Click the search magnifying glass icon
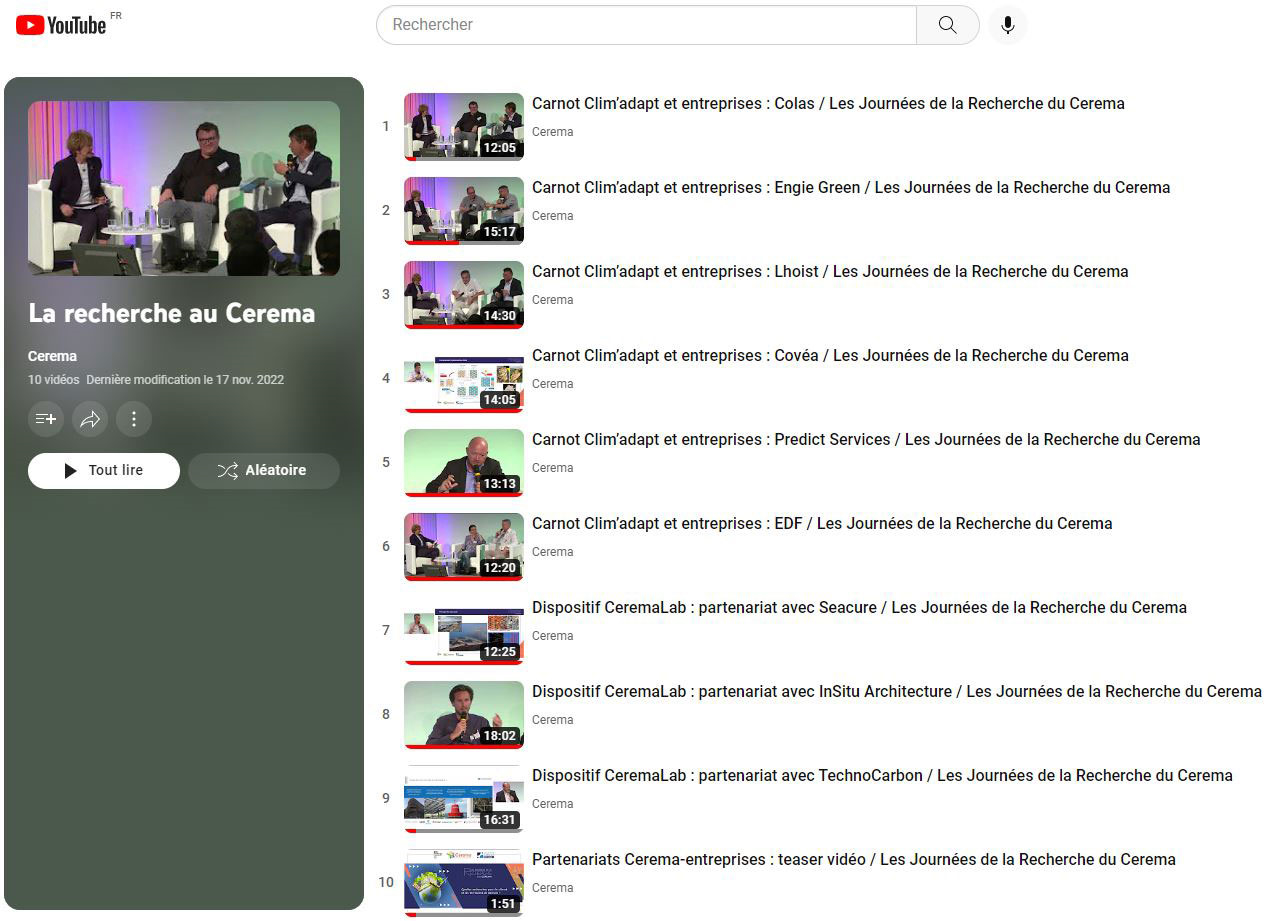 pos(946,24)
